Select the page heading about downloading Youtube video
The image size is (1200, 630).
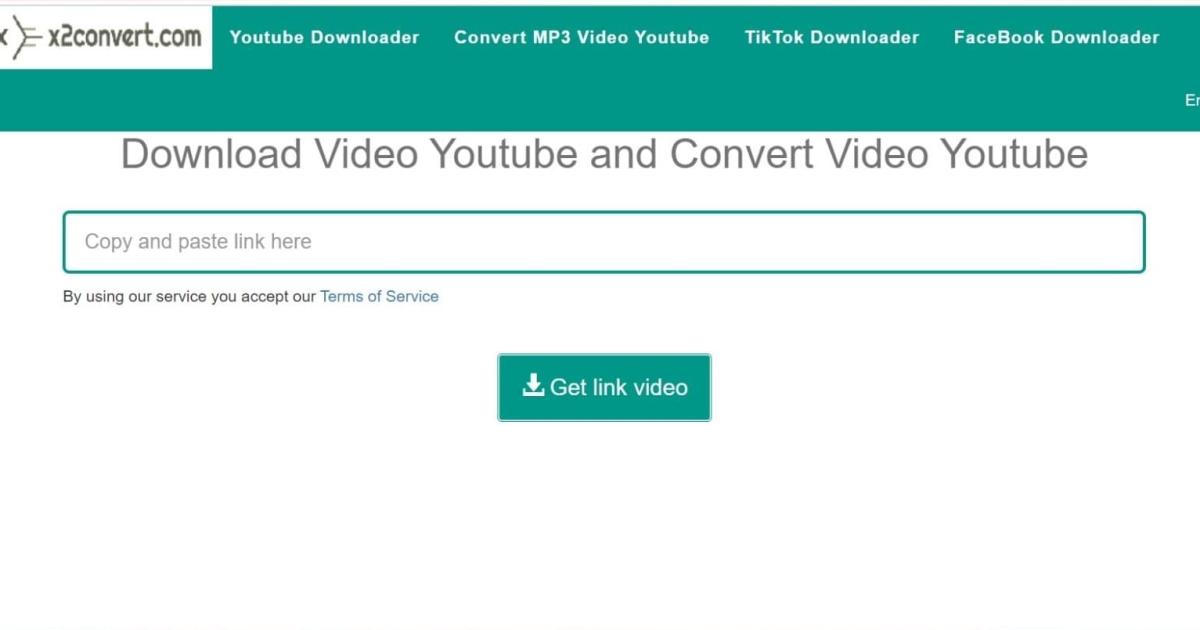click(x=603, y=154)
